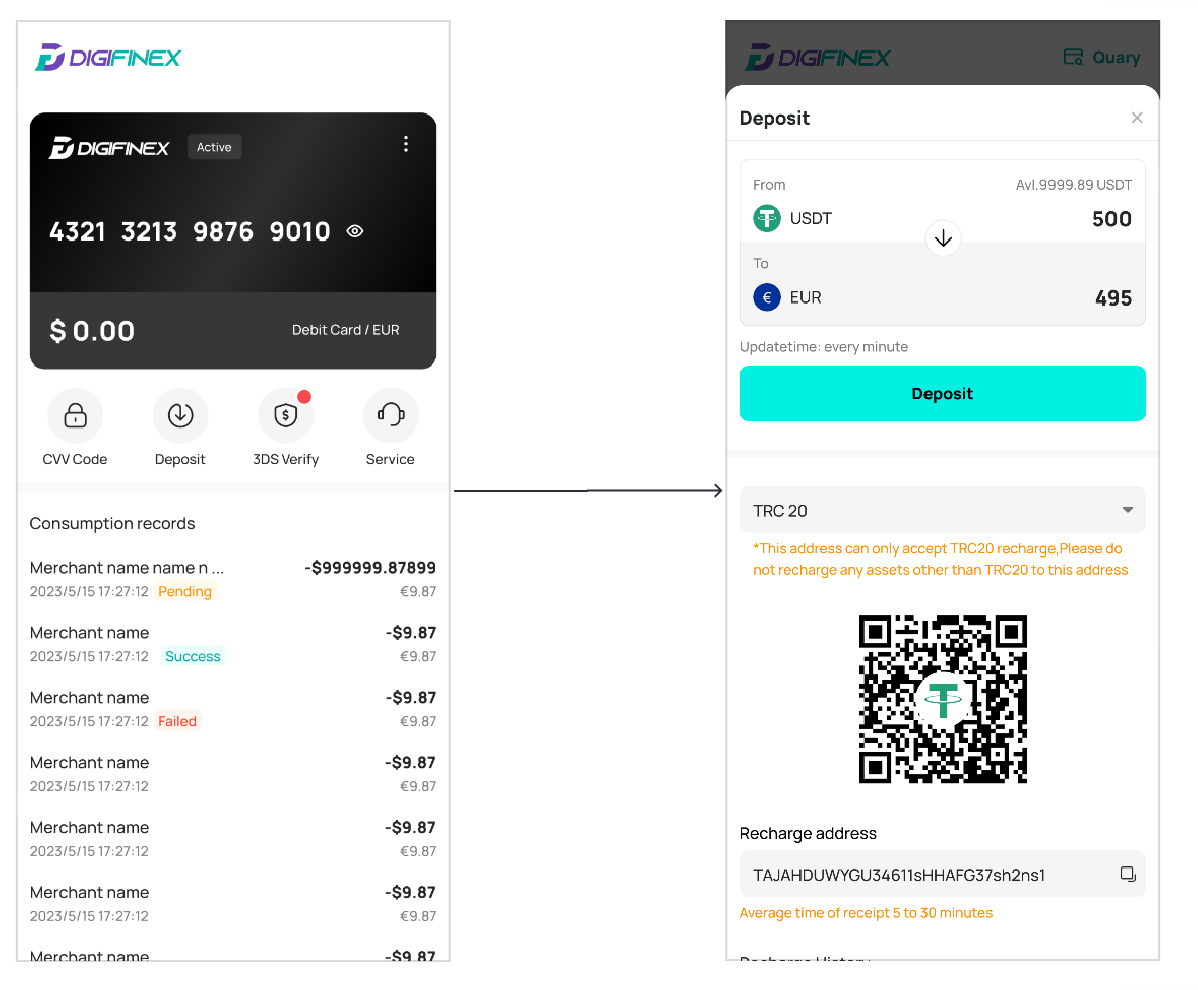Tap the Debit Card / EUR label
The image size is (1198, 990).
pos(345,330)
